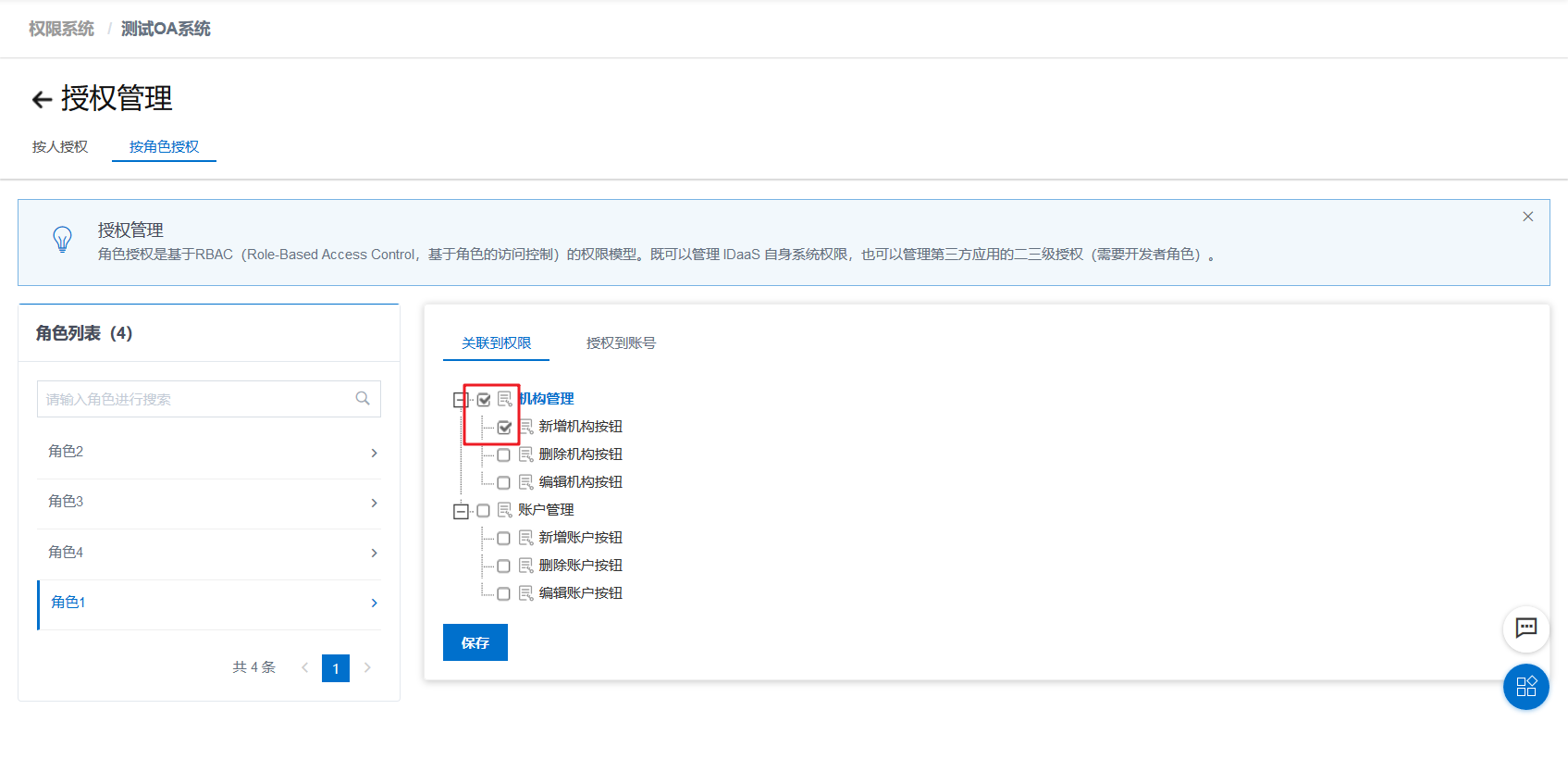Check the 账户管理 checkbox
This screenshot has width=1568, height=784.
click(483, 511)
